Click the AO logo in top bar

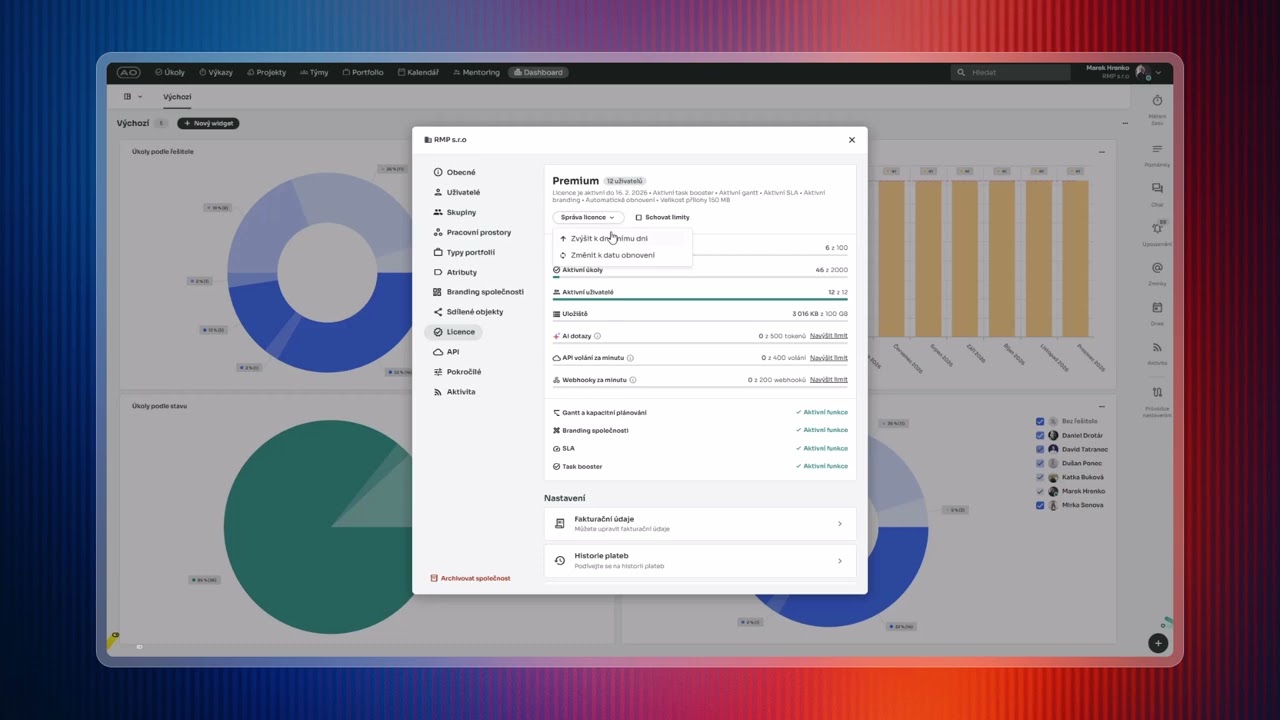[x=128, y=72]
